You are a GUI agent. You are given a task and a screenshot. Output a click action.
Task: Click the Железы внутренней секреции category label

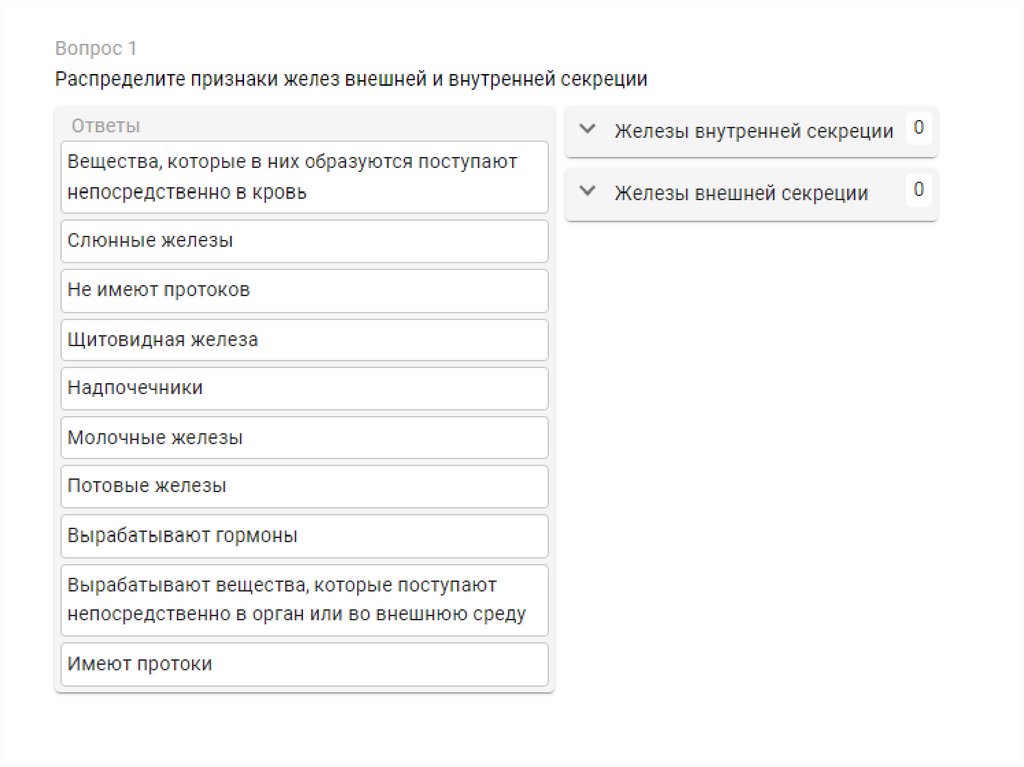(x=753, y=131)
